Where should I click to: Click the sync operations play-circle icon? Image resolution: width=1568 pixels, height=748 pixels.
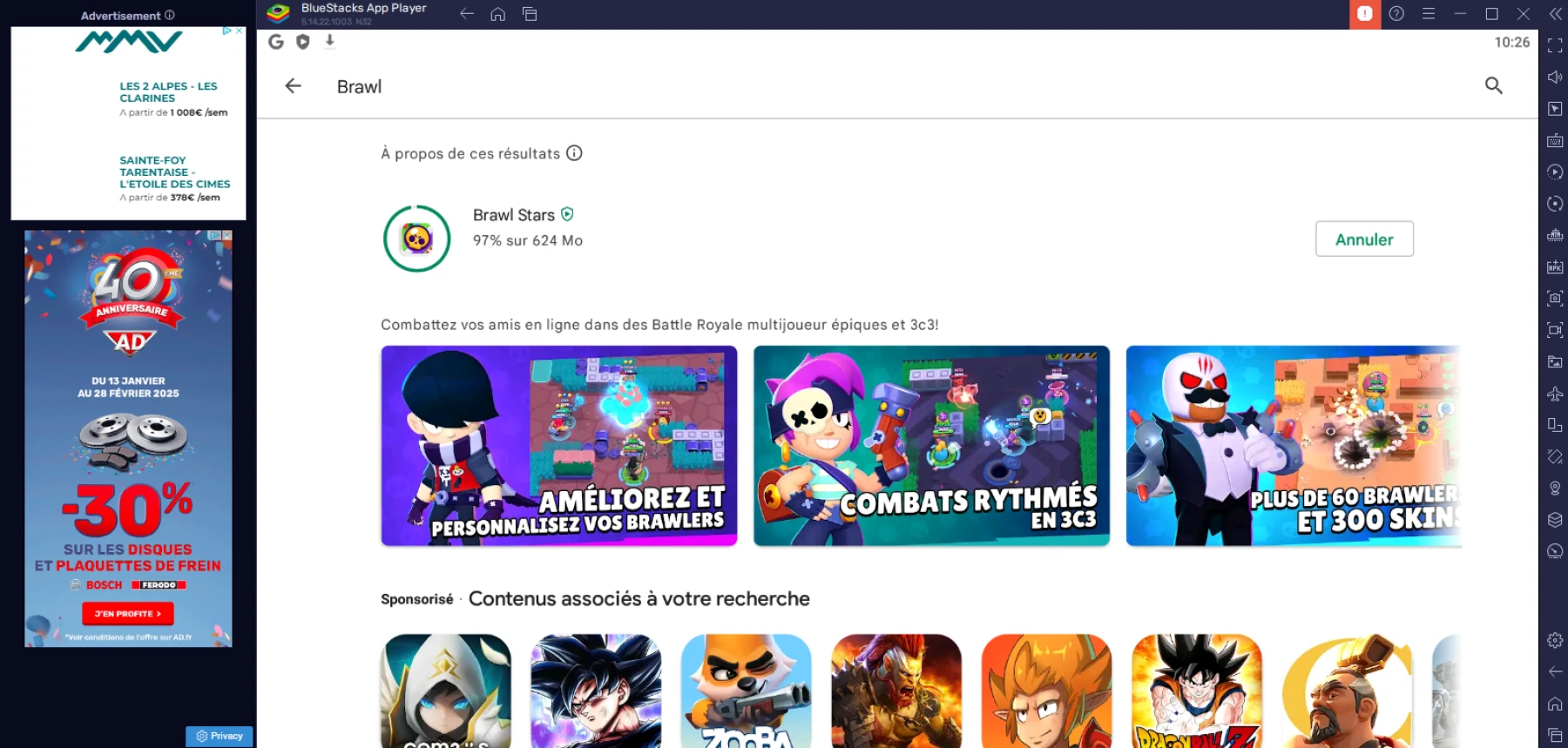point(1555,172)
